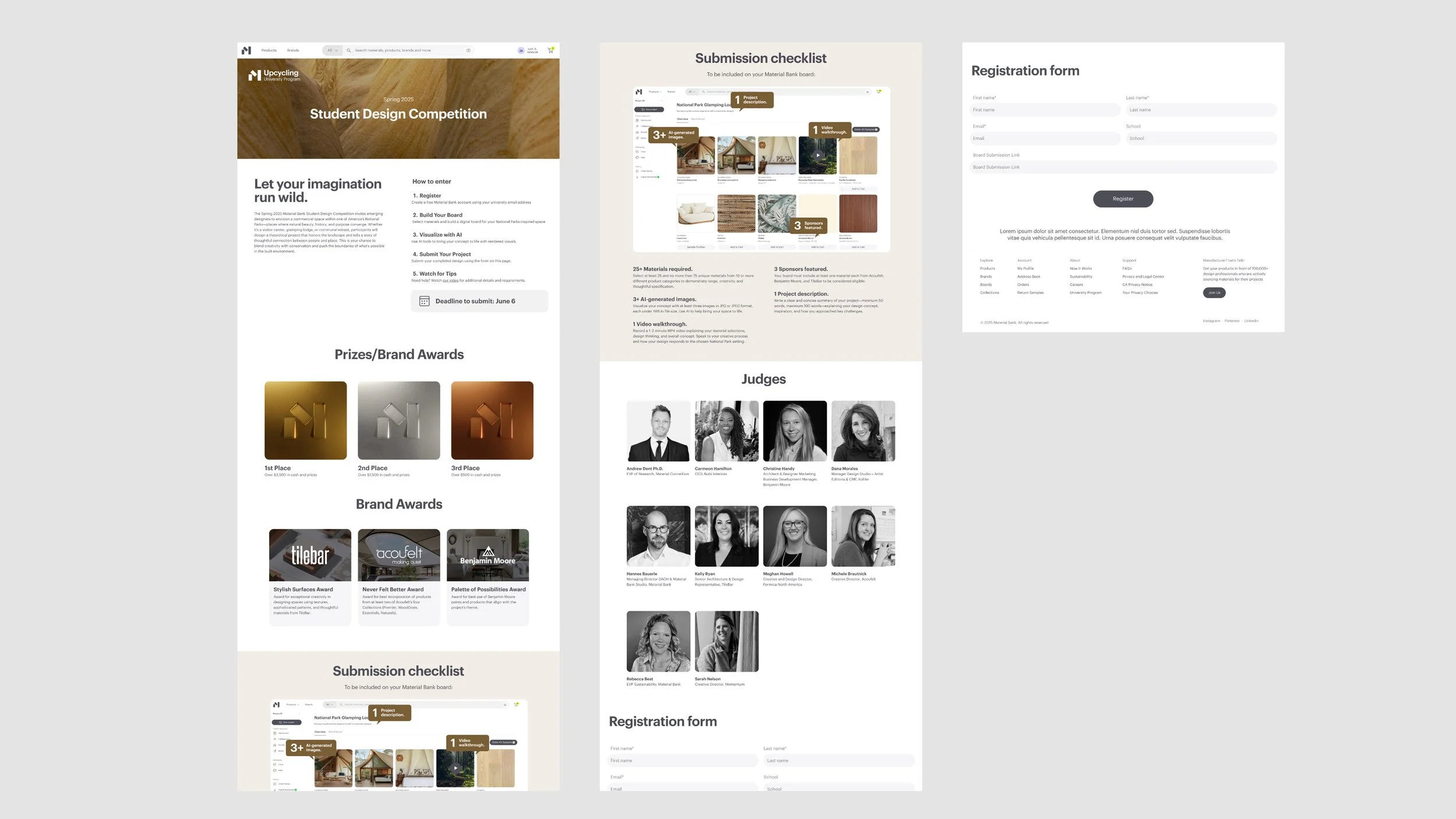Click the Instagram link in the footer
This screenshot has width=1456, height=819.
(x=1211, y=321)
